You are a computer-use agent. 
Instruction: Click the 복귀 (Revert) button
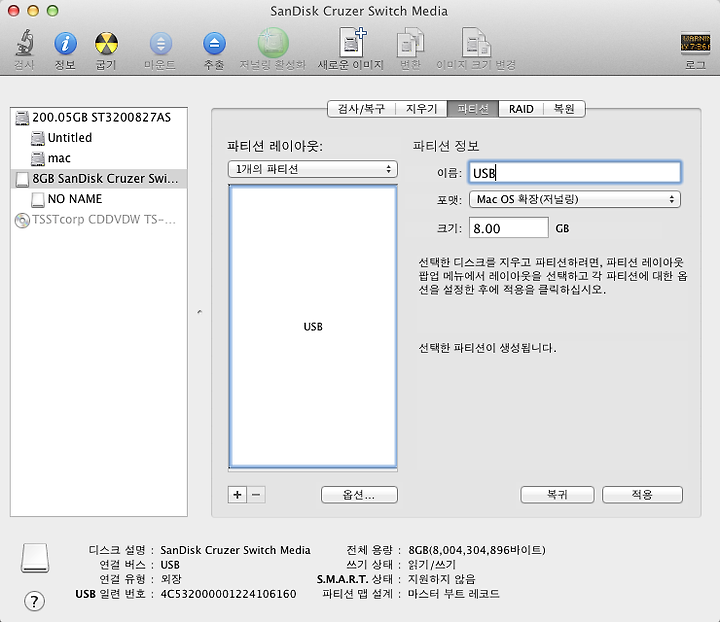[557, 495]
